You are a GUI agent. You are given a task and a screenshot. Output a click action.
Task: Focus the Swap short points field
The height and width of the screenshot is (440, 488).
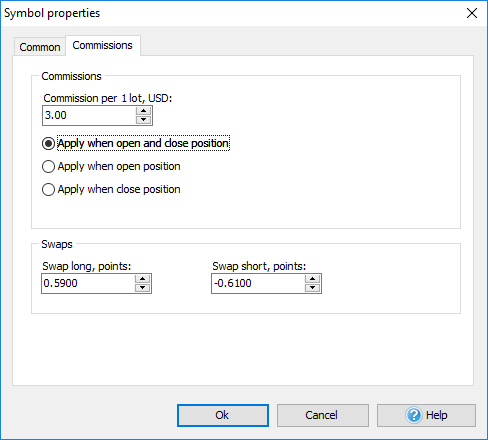point(258,284)
